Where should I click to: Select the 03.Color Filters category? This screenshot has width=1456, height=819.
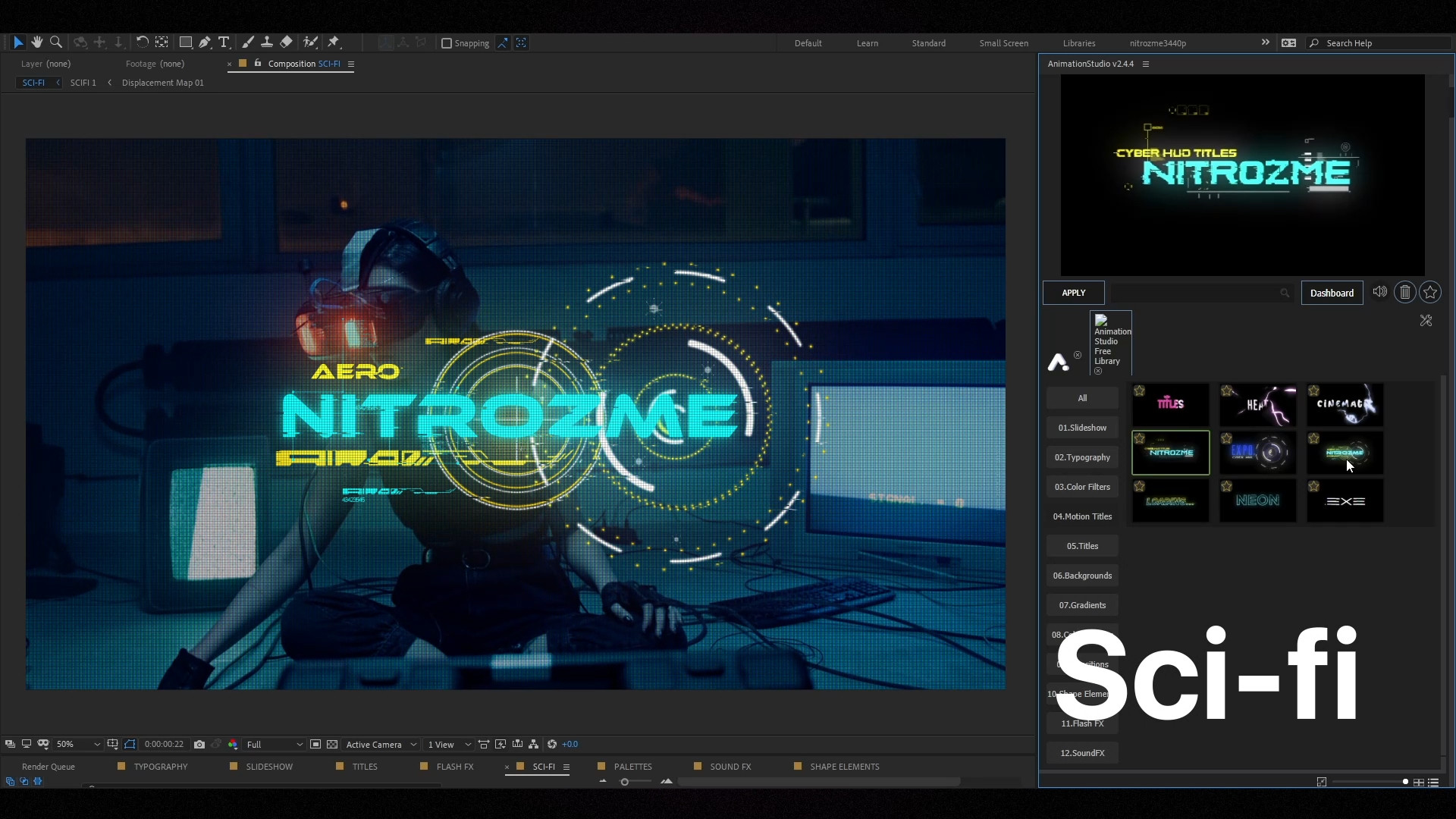[x=1082, y=487]
